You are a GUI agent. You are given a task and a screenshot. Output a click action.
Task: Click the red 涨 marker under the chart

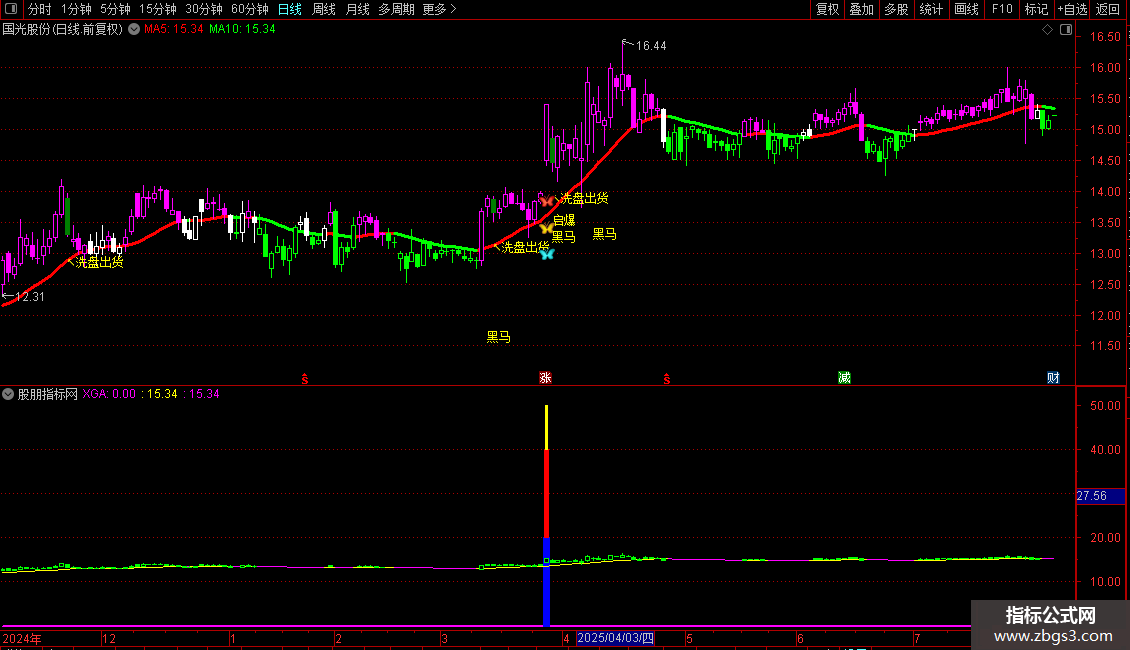[x=546, y=378]
